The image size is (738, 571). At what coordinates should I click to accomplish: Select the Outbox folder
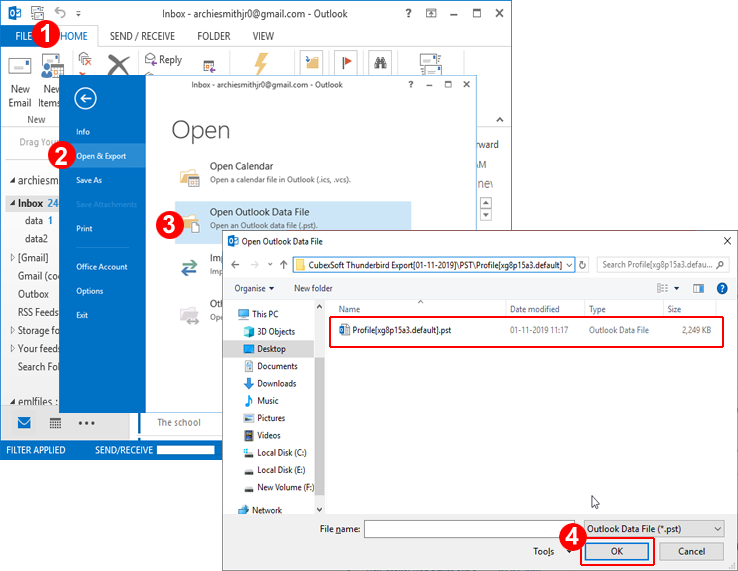click(x=33, y=294)
